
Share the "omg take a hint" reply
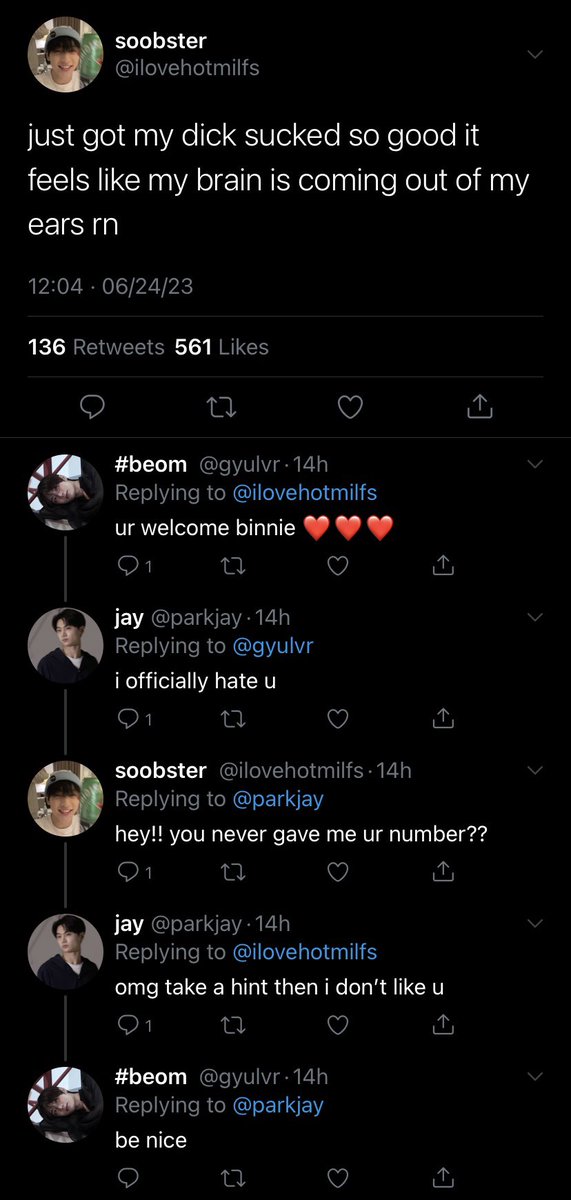click(x=444, y=1025)
